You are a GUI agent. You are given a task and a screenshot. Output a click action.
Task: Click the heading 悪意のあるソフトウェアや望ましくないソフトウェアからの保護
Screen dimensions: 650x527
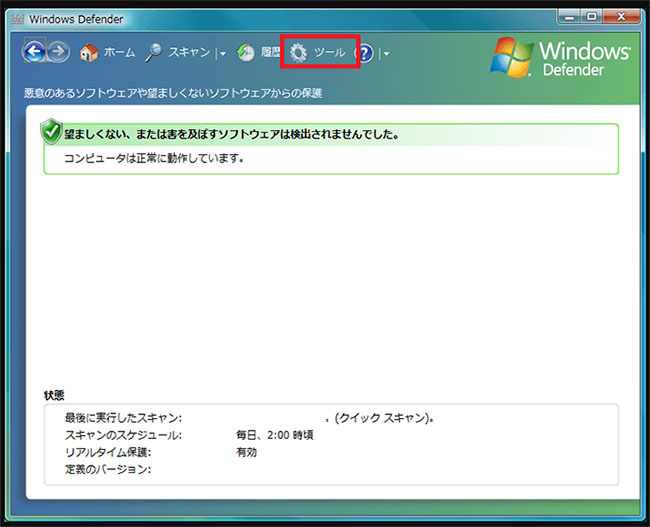[x=173, y=93]
